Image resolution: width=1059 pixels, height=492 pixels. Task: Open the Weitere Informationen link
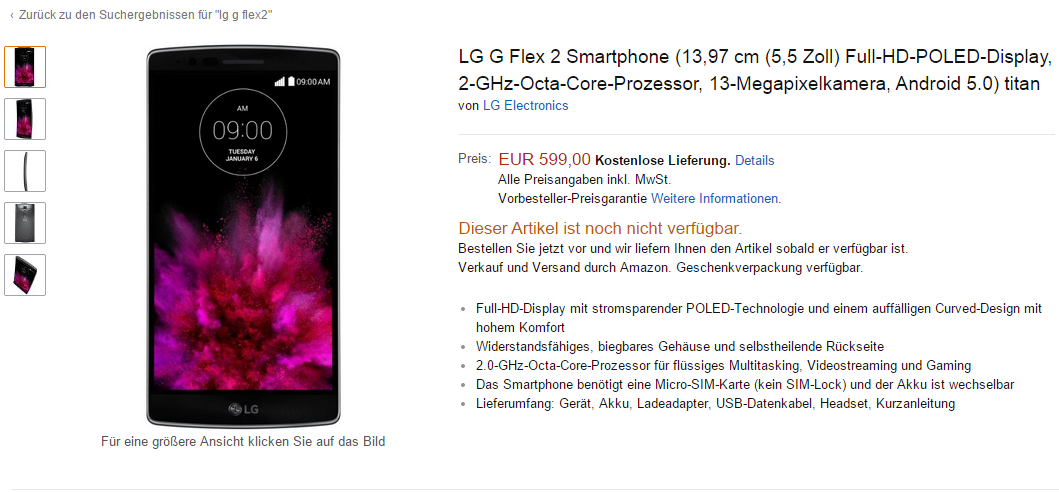click(x=715, y=199)
